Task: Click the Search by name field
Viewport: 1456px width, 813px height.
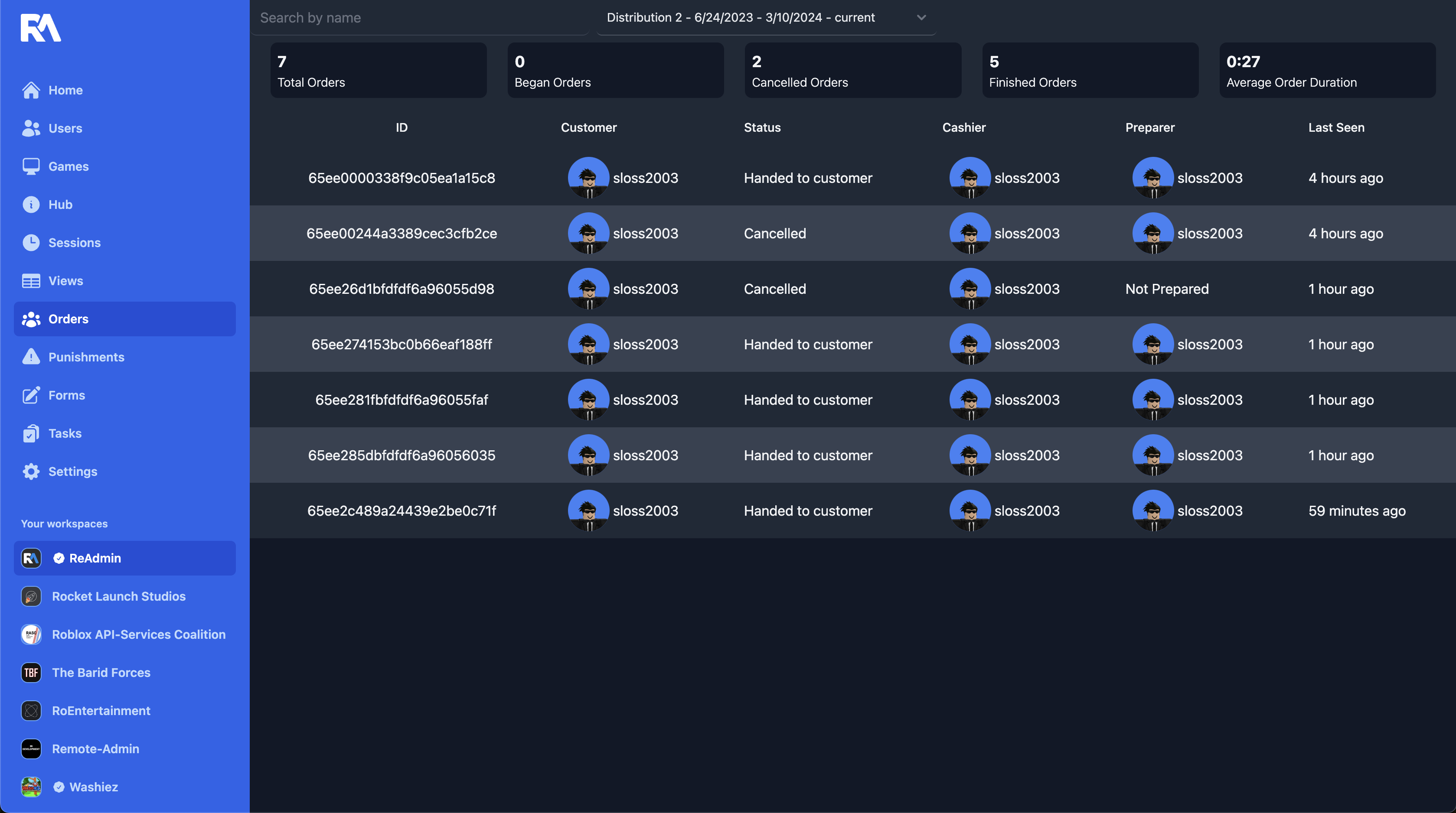Action: [421, 17]
